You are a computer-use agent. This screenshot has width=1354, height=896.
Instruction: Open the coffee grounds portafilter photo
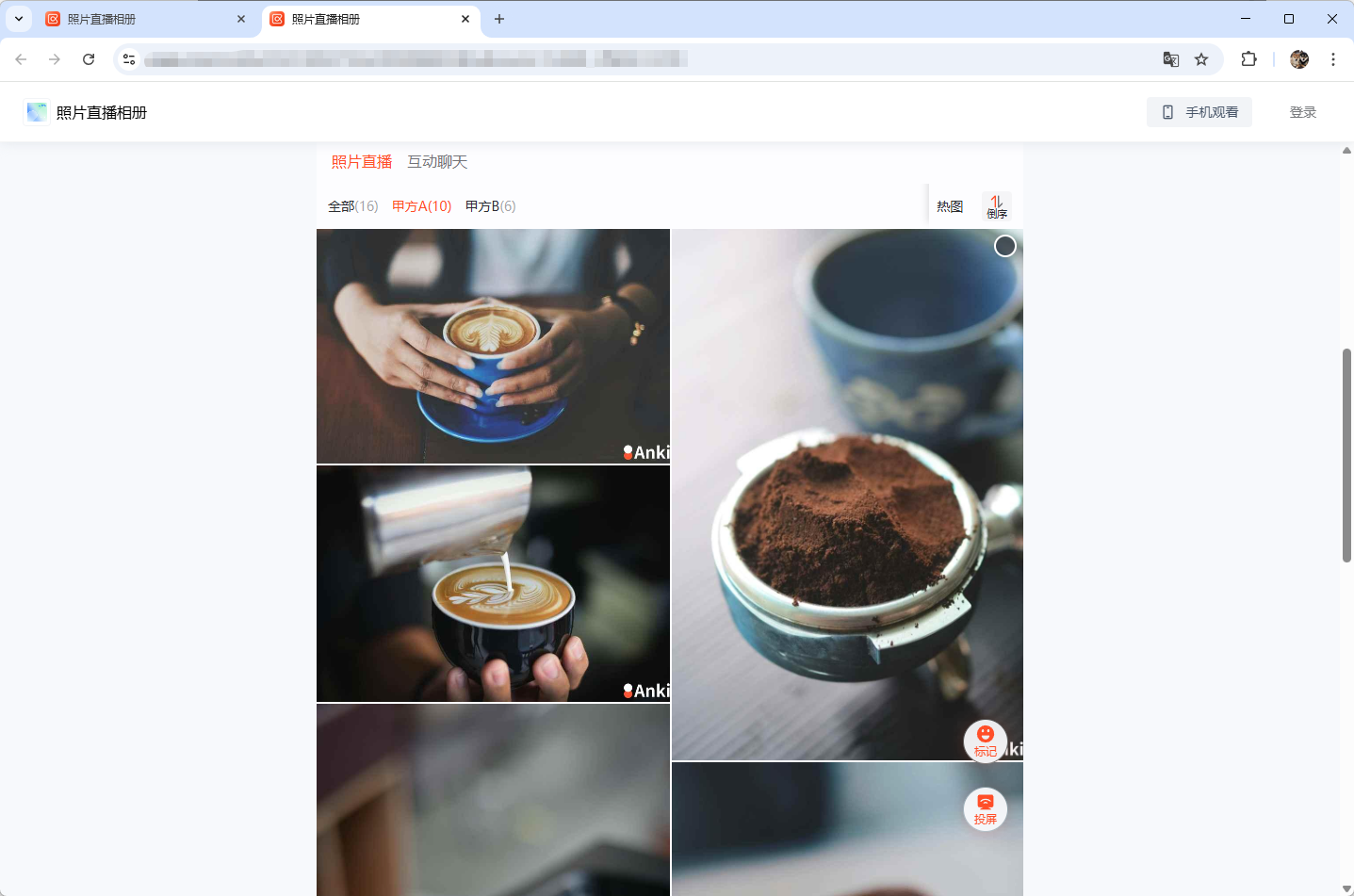coord(847,494)
